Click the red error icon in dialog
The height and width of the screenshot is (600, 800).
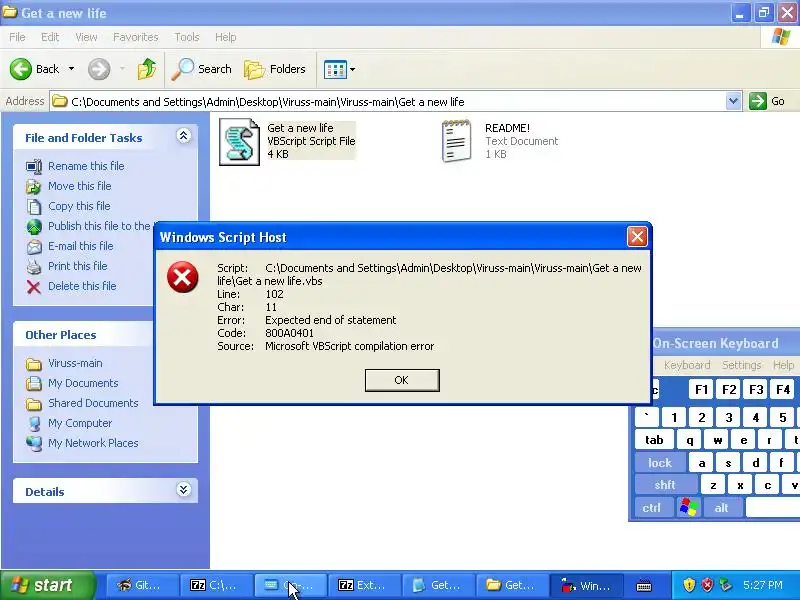(182, 277)
